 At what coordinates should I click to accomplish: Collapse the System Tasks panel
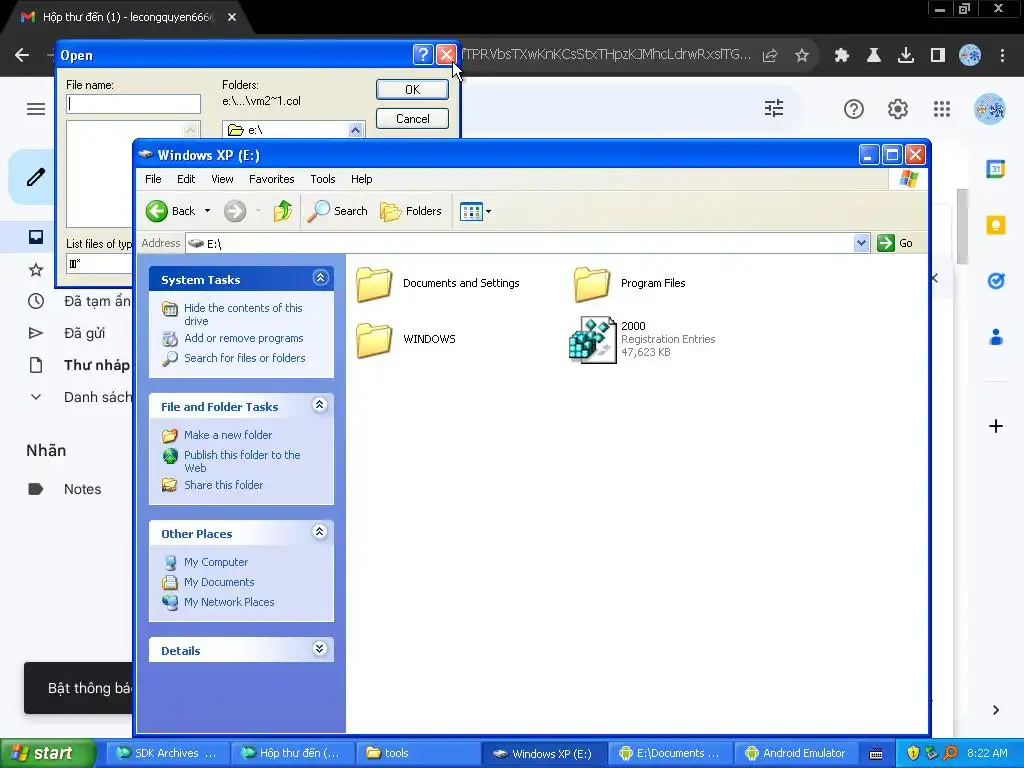(320, 278)
